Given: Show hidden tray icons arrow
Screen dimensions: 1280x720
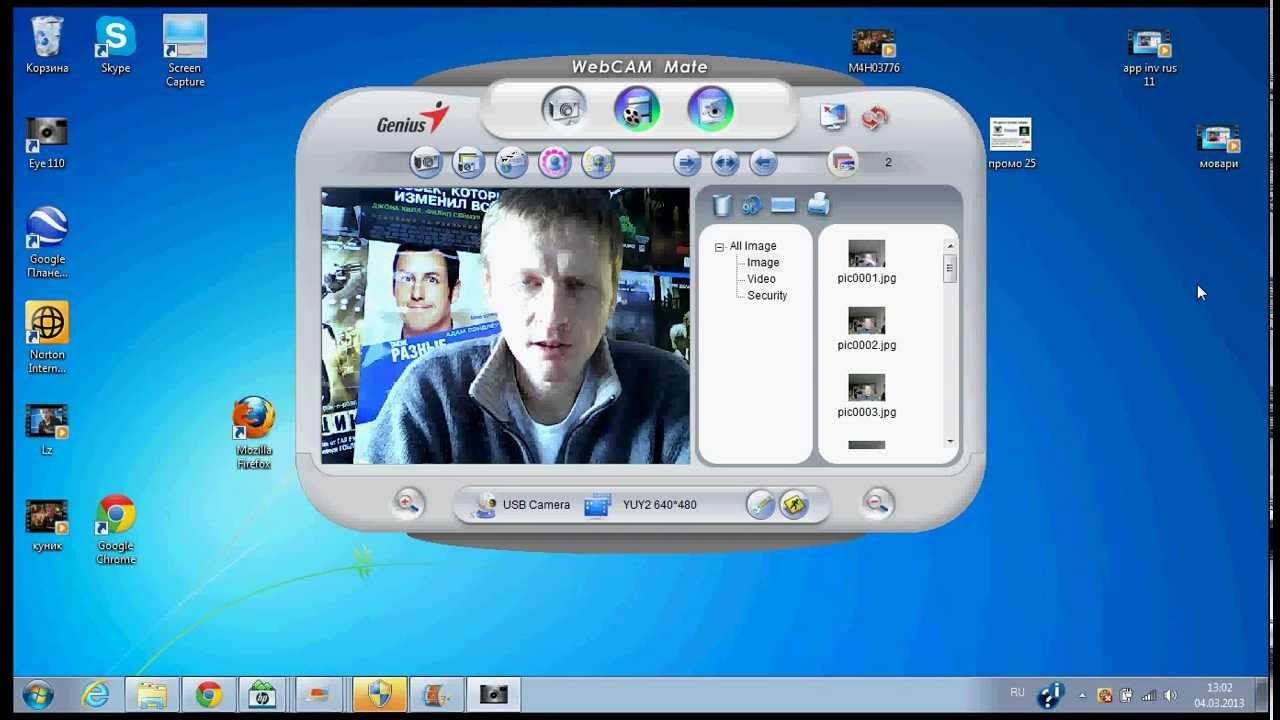Looking at the screenshot, I should tap(1082, 695).
